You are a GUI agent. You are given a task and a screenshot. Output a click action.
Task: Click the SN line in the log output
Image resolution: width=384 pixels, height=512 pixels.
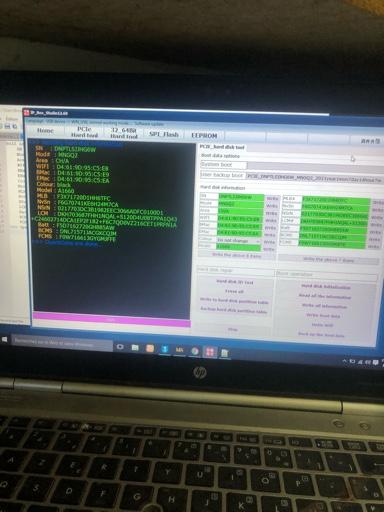click(65, 149)
